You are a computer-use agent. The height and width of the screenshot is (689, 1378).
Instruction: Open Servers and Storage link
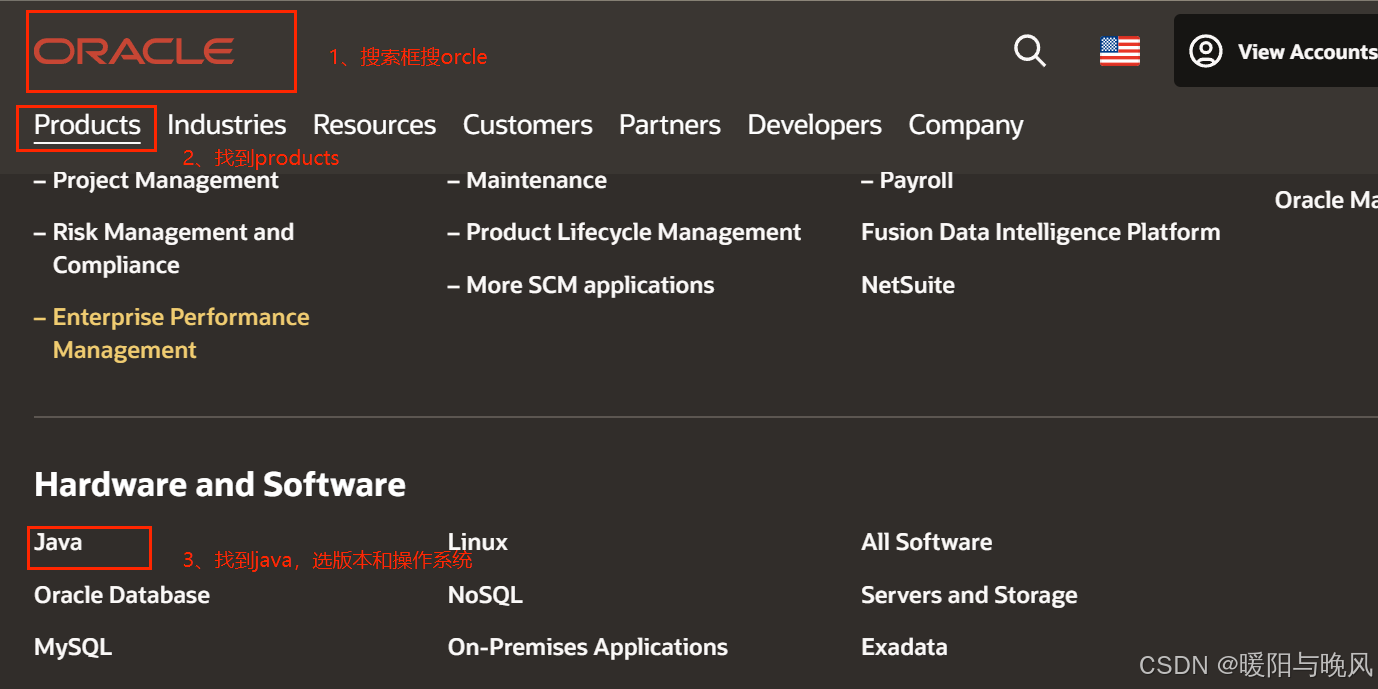[969, 595]
